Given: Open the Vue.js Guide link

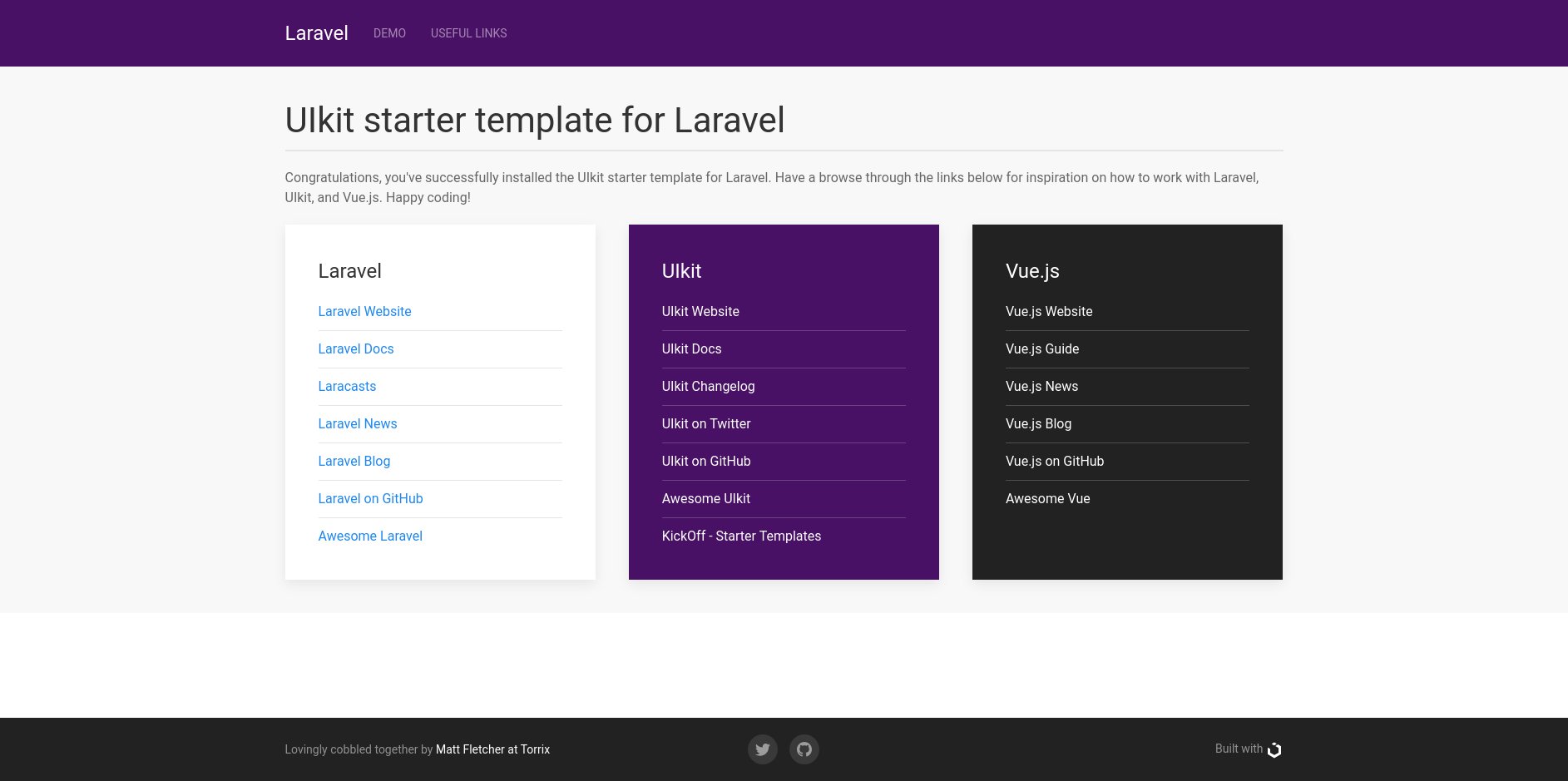Looking at the screenshot, I should [1042, 348].
